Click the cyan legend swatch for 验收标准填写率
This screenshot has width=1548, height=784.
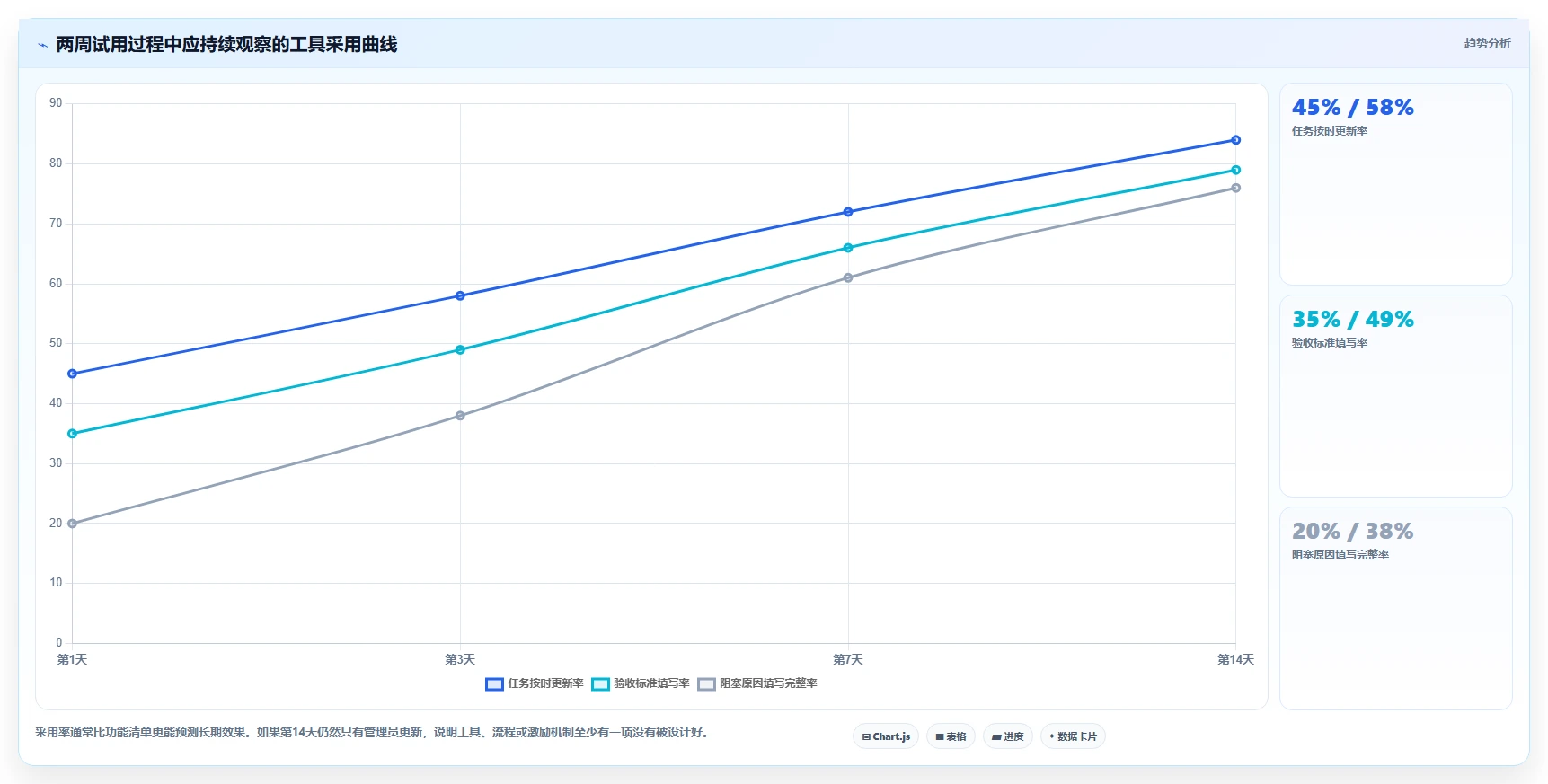[x=600, y=684]
